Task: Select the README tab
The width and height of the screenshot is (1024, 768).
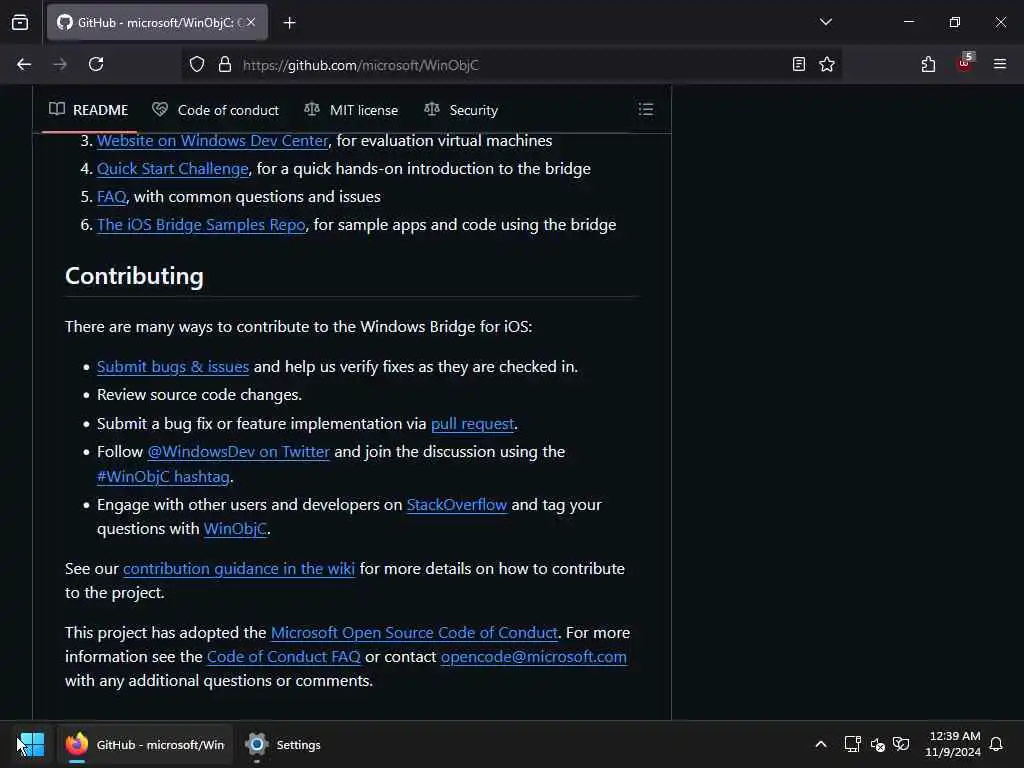Action: 89,110
